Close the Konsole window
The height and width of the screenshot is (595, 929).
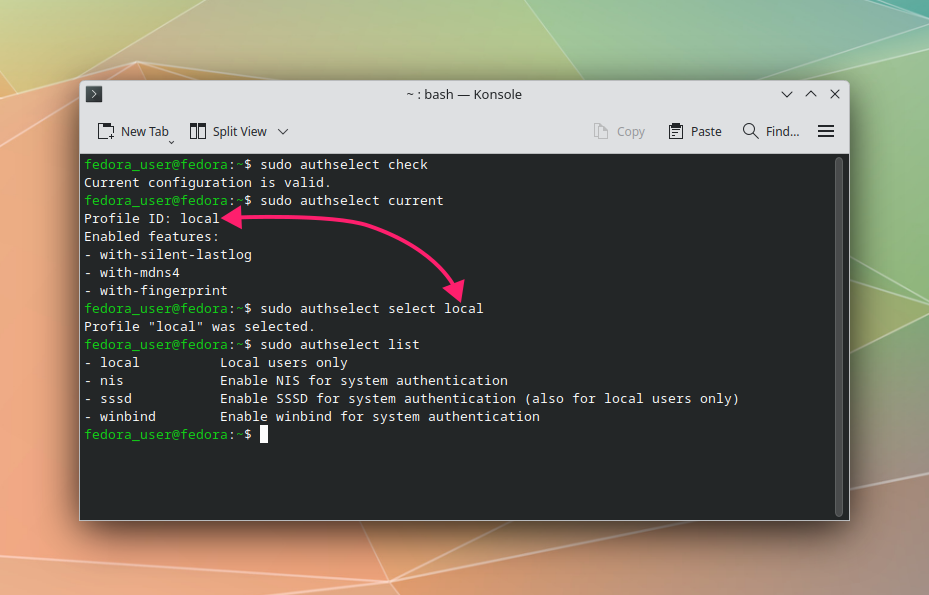(835, 94)
